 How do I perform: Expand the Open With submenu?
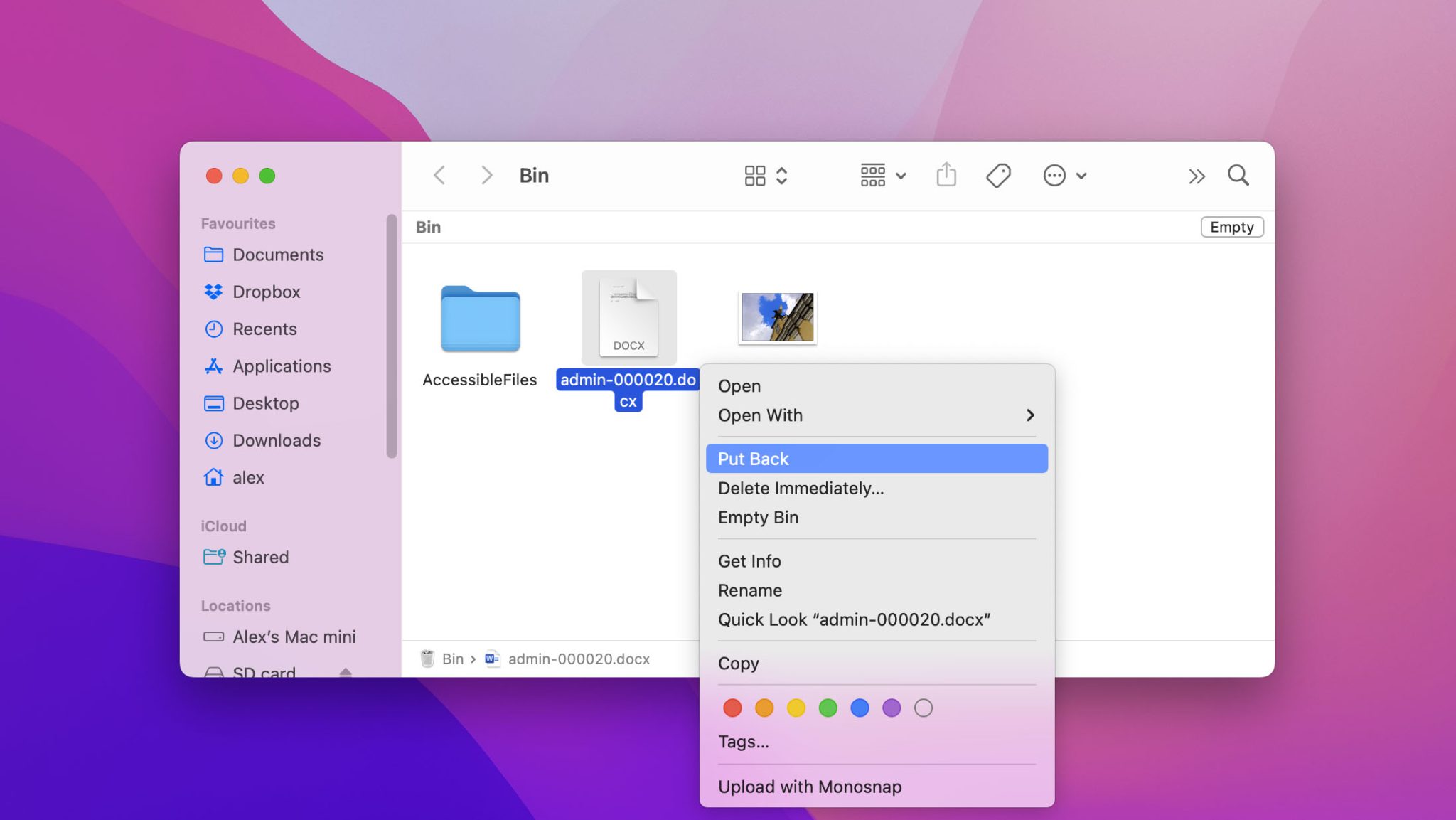[877, 415]
